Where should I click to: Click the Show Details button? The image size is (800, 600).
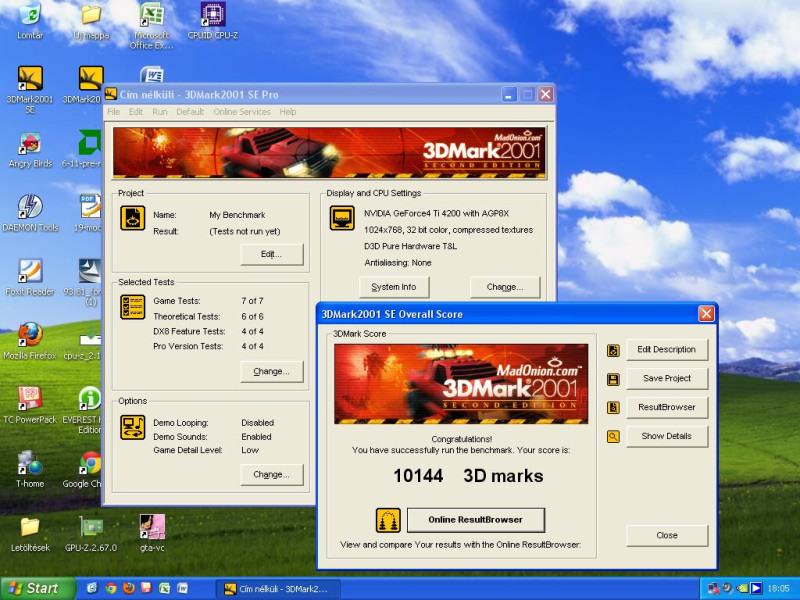pyautogui.click(x=667, y=436)
